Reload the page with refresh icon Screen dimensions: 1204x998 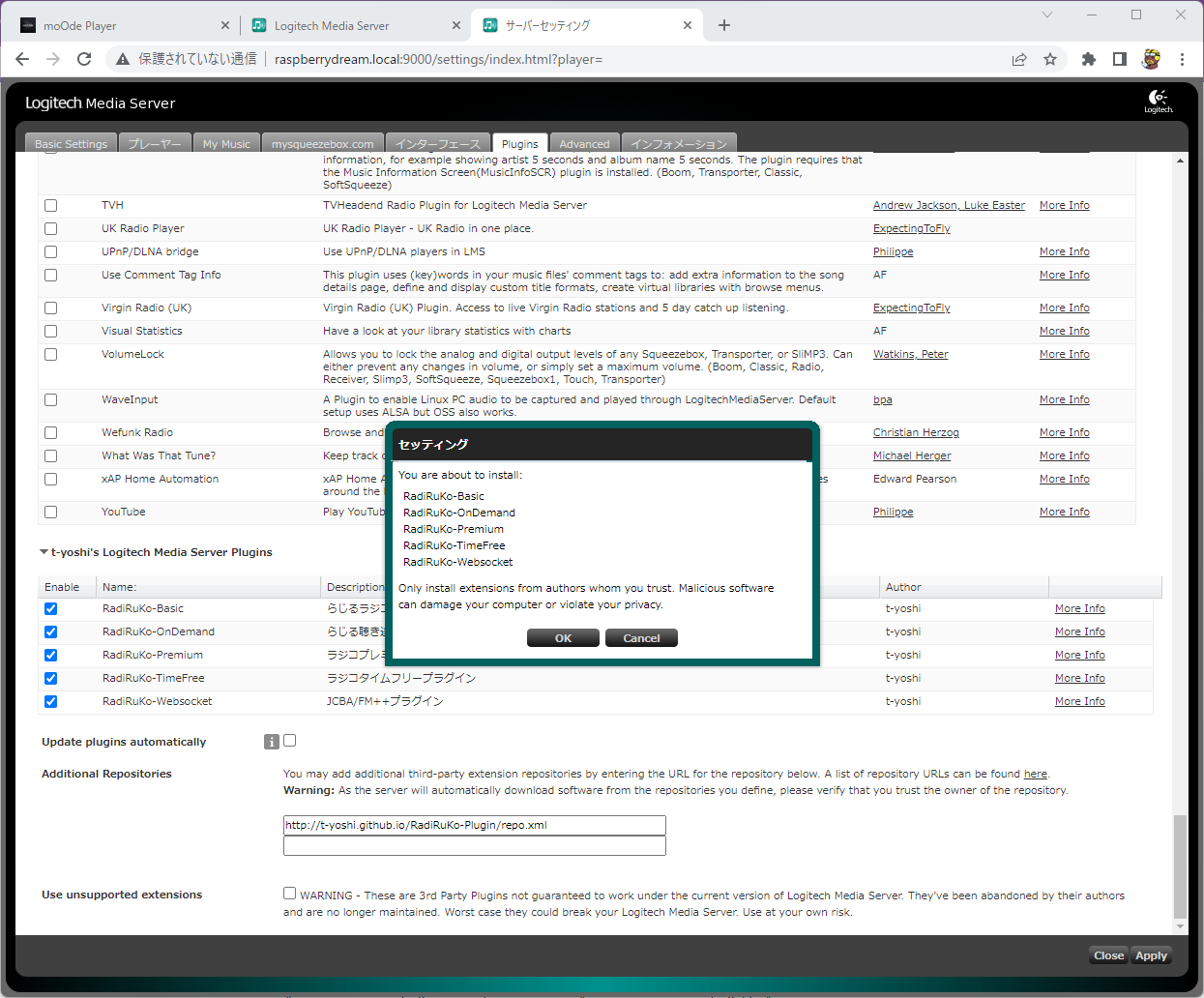(x=84, y=59)
